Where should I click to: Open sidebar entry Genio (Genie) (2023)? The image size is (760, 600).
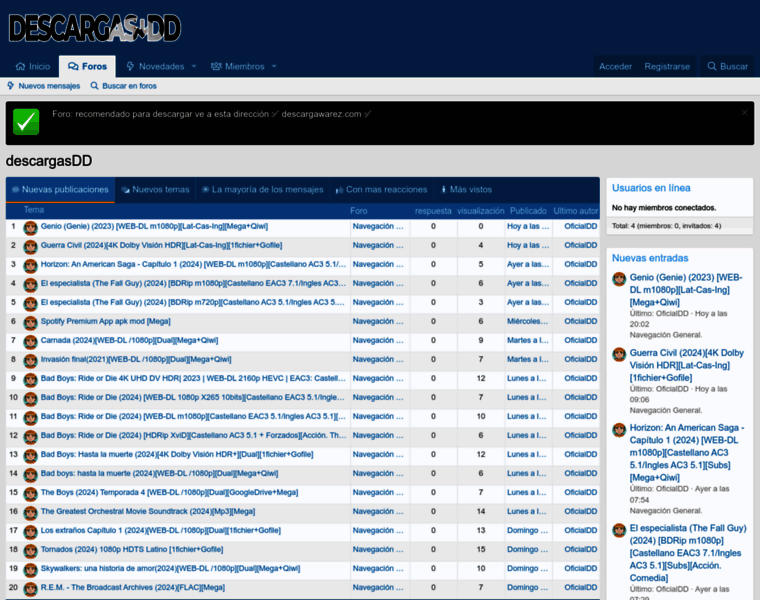[686, 290]
